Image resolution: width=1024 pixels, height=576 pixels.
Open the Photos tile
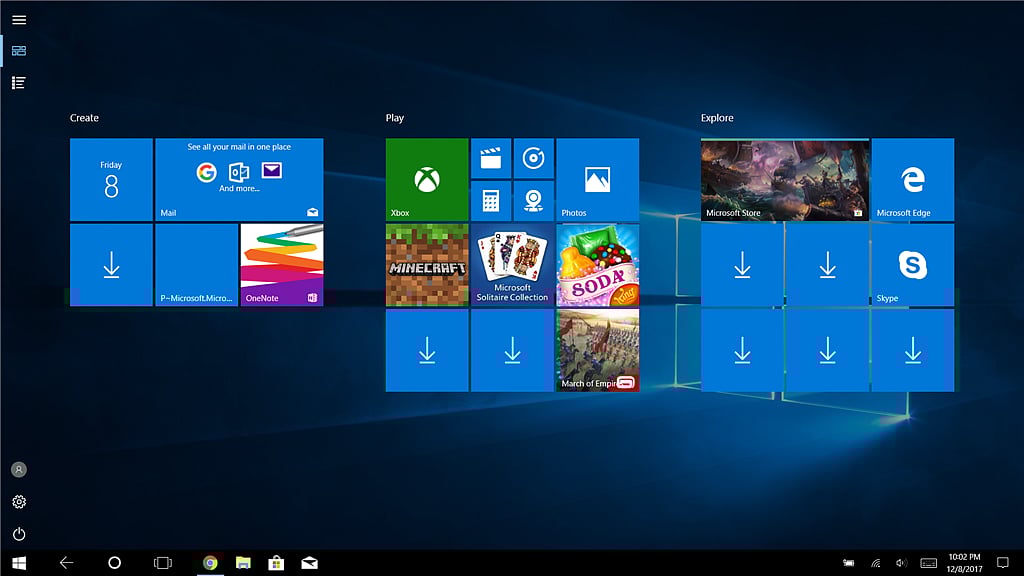597,180
